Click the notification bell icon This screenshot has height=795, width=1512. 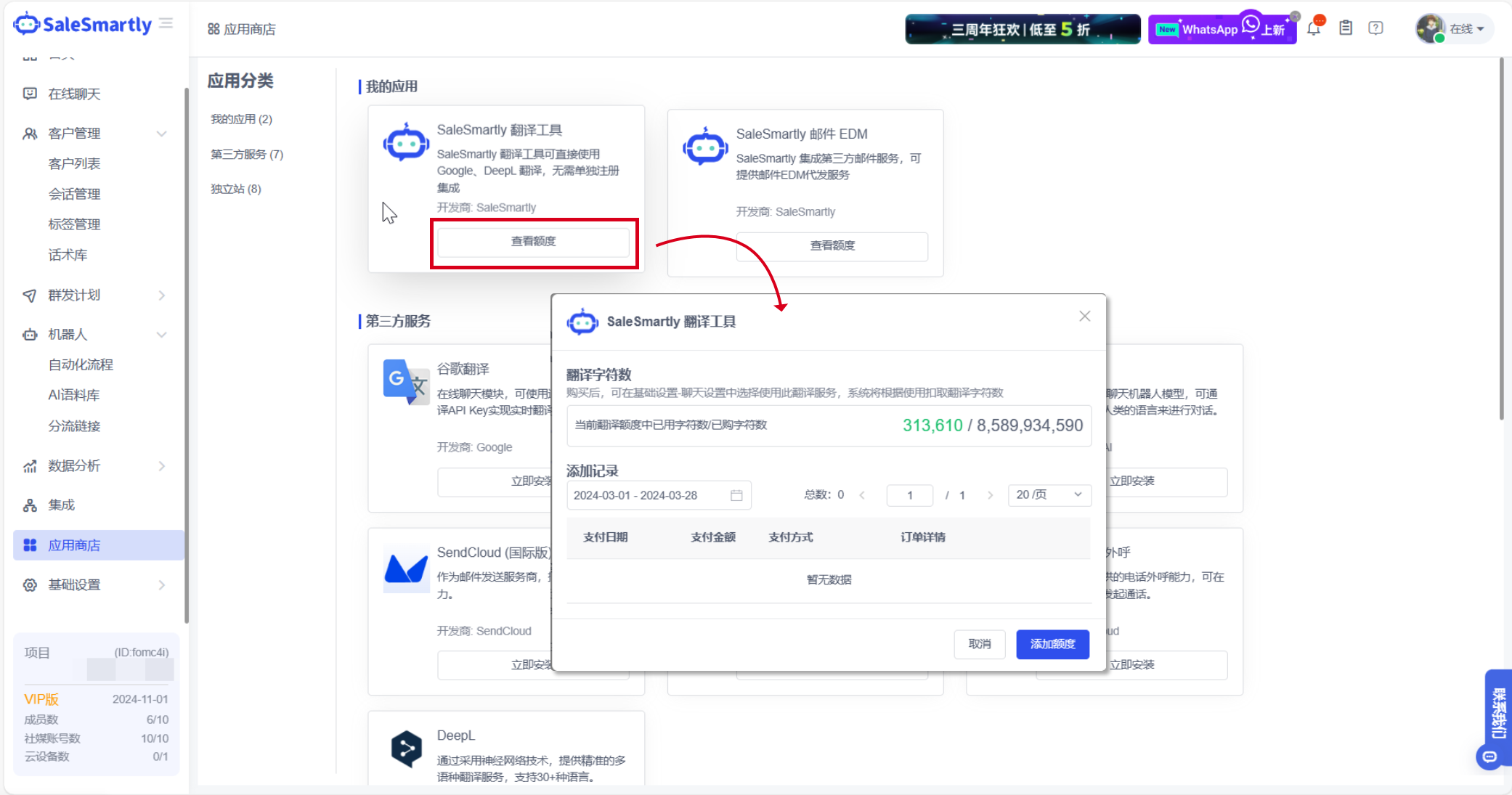coord(1314,29)
